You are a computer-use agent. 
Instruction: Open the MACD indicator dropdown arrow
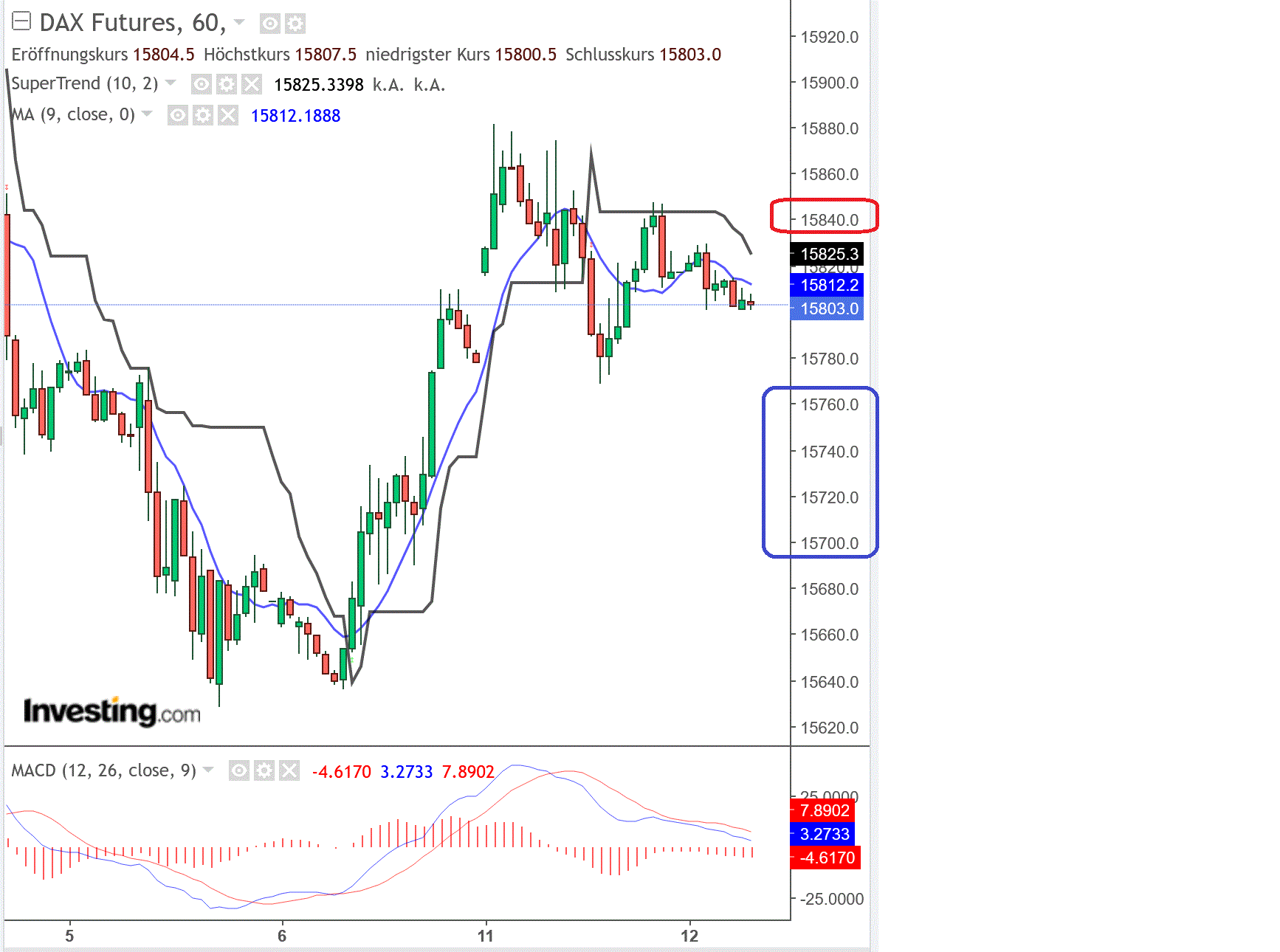207,771
